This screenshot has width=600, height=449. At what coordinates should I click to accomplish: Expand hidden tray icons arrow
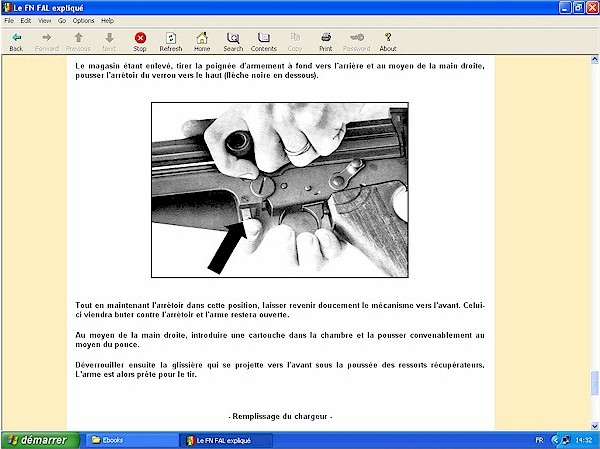point(555,440)
